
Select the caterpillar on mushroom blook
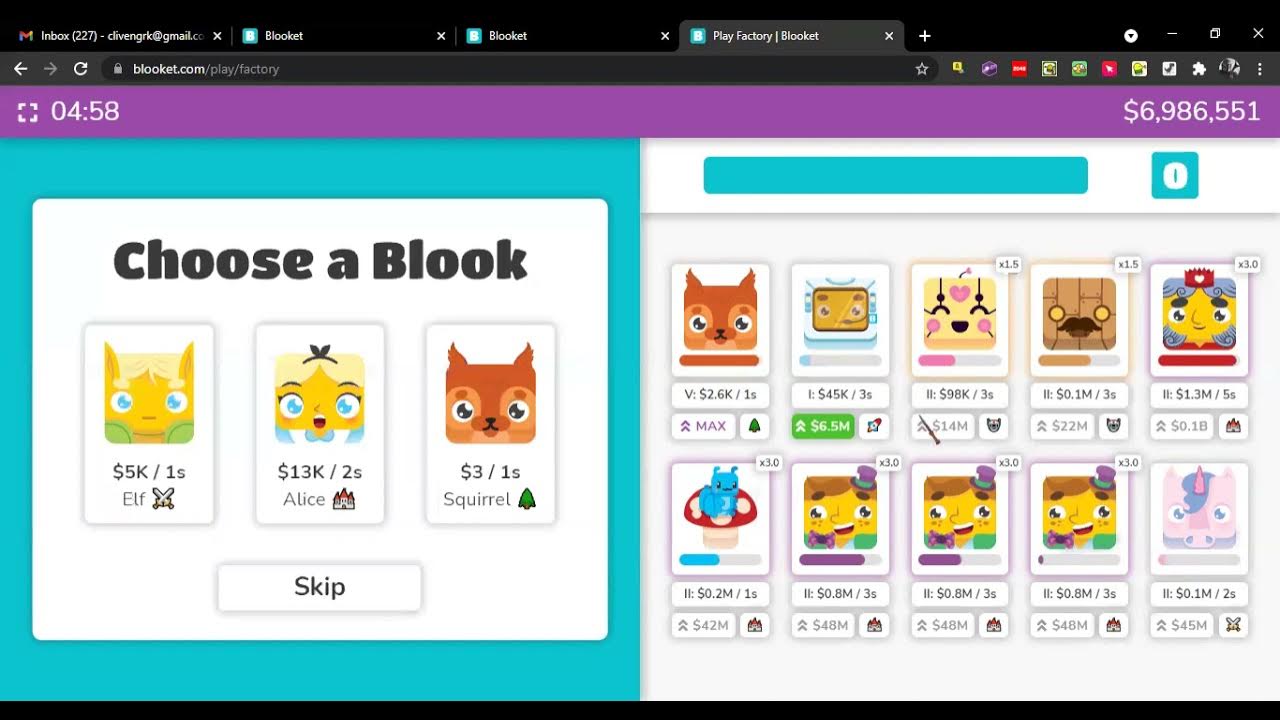click(720, 520)
